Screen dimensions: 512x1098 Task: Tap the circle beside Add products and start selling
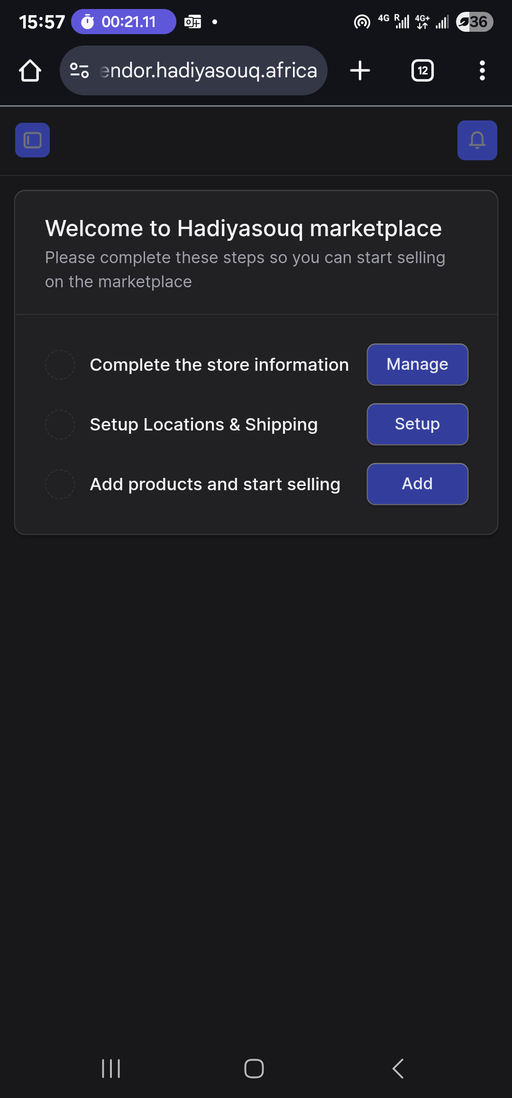tap(60, 484)
